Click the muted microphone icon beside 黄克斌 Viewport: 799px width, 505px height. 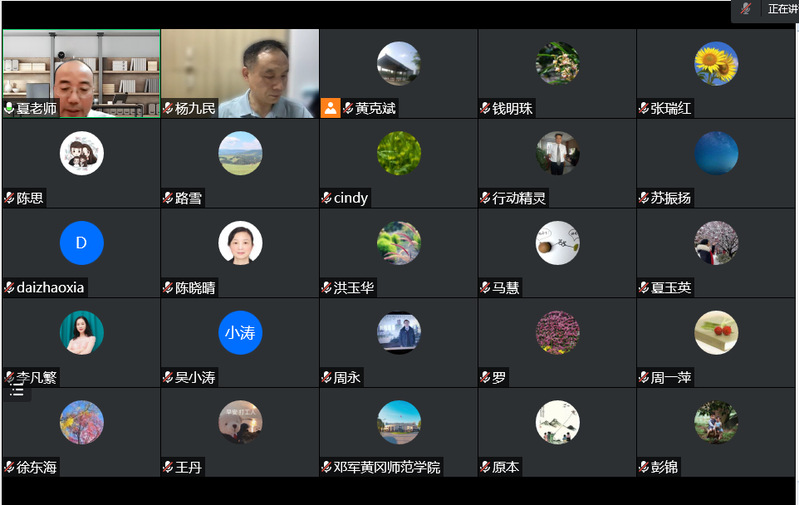(x=348, y=108)
